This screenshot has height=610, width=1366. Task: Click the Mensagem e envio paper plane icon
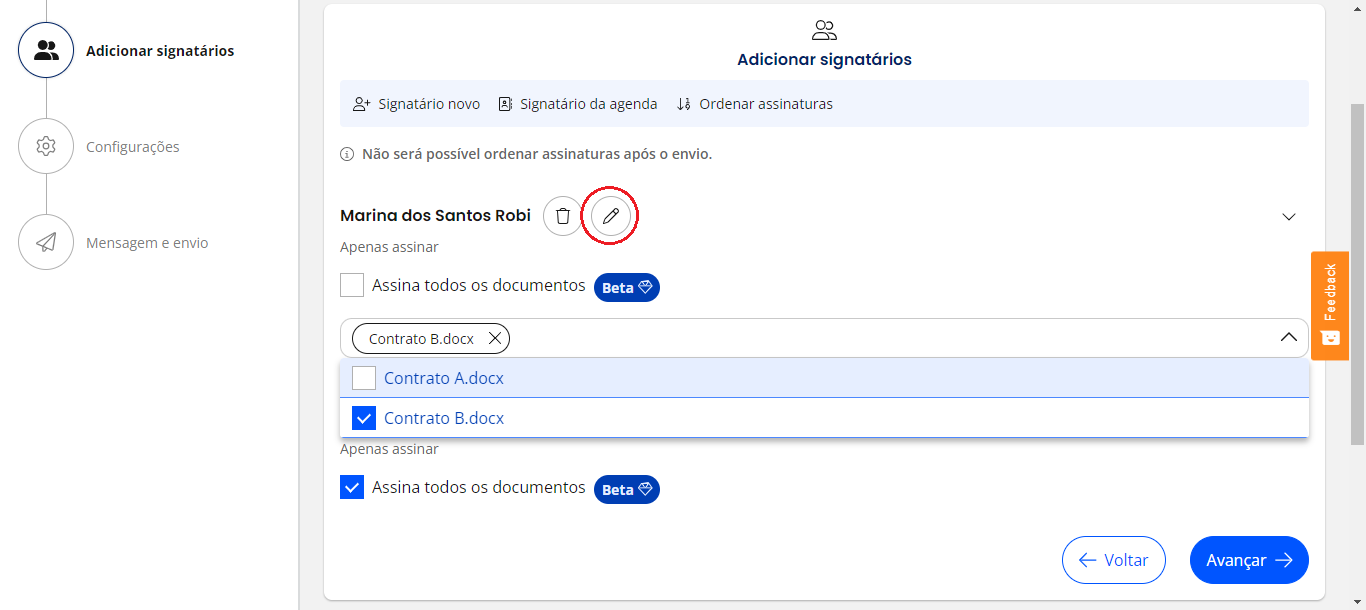point(46,242)
